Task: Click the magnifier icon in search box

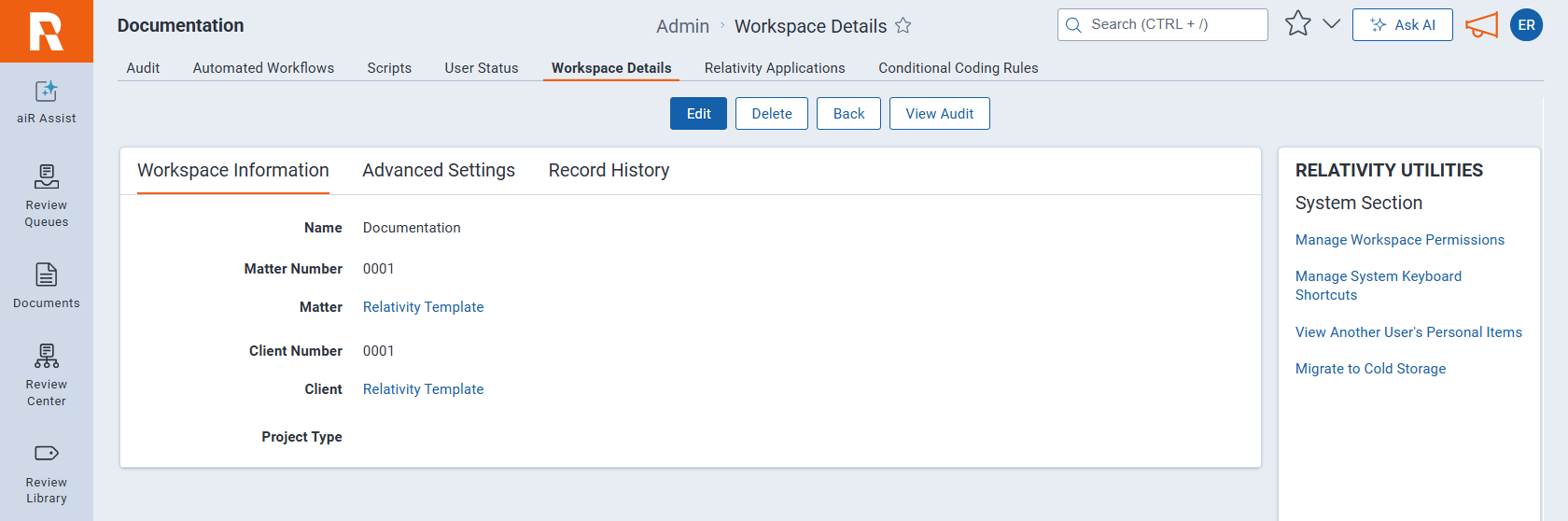Action: click(x=1073, y=25)
